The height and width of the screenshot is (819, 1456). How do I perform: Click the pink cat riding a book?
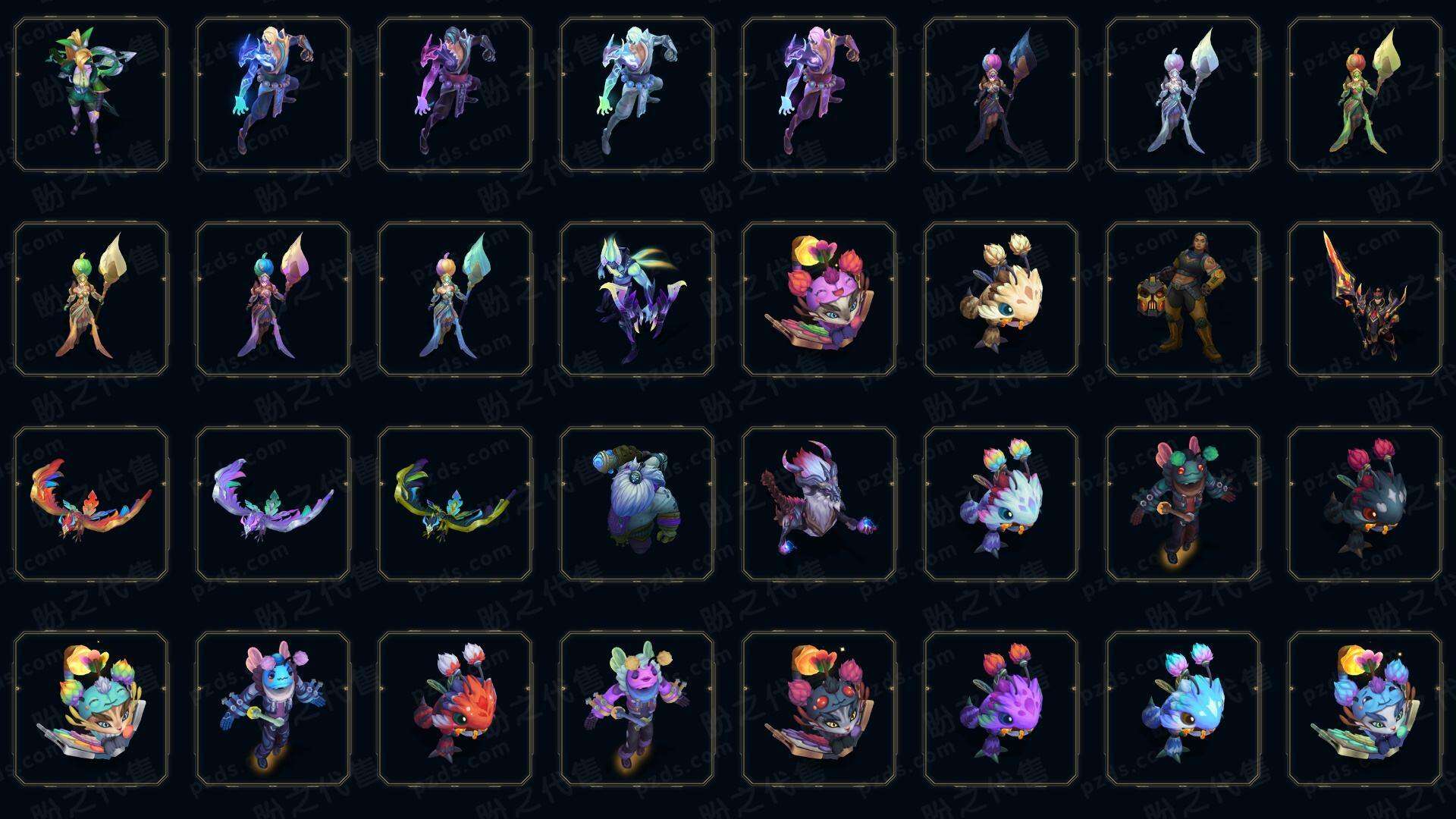[x=819, y=299]
